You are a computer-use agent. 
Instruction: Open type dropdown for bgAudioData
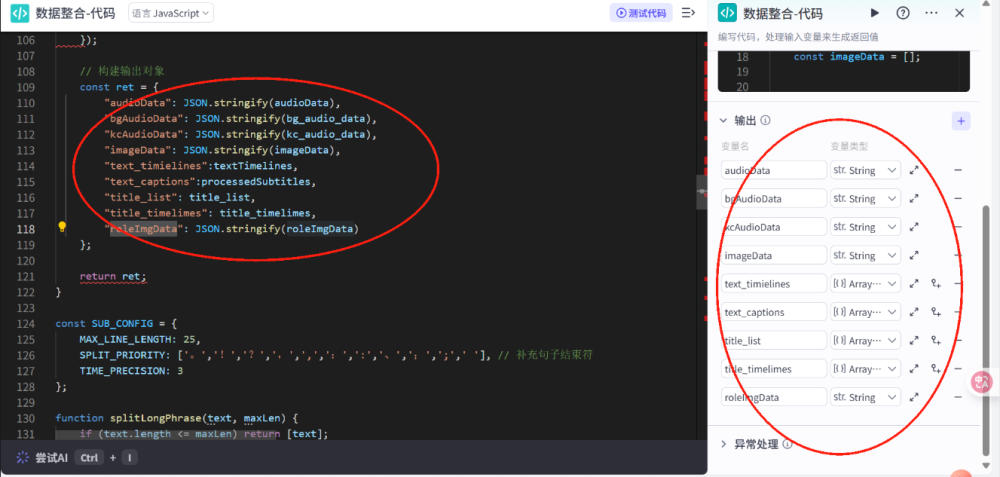[865, 198]
